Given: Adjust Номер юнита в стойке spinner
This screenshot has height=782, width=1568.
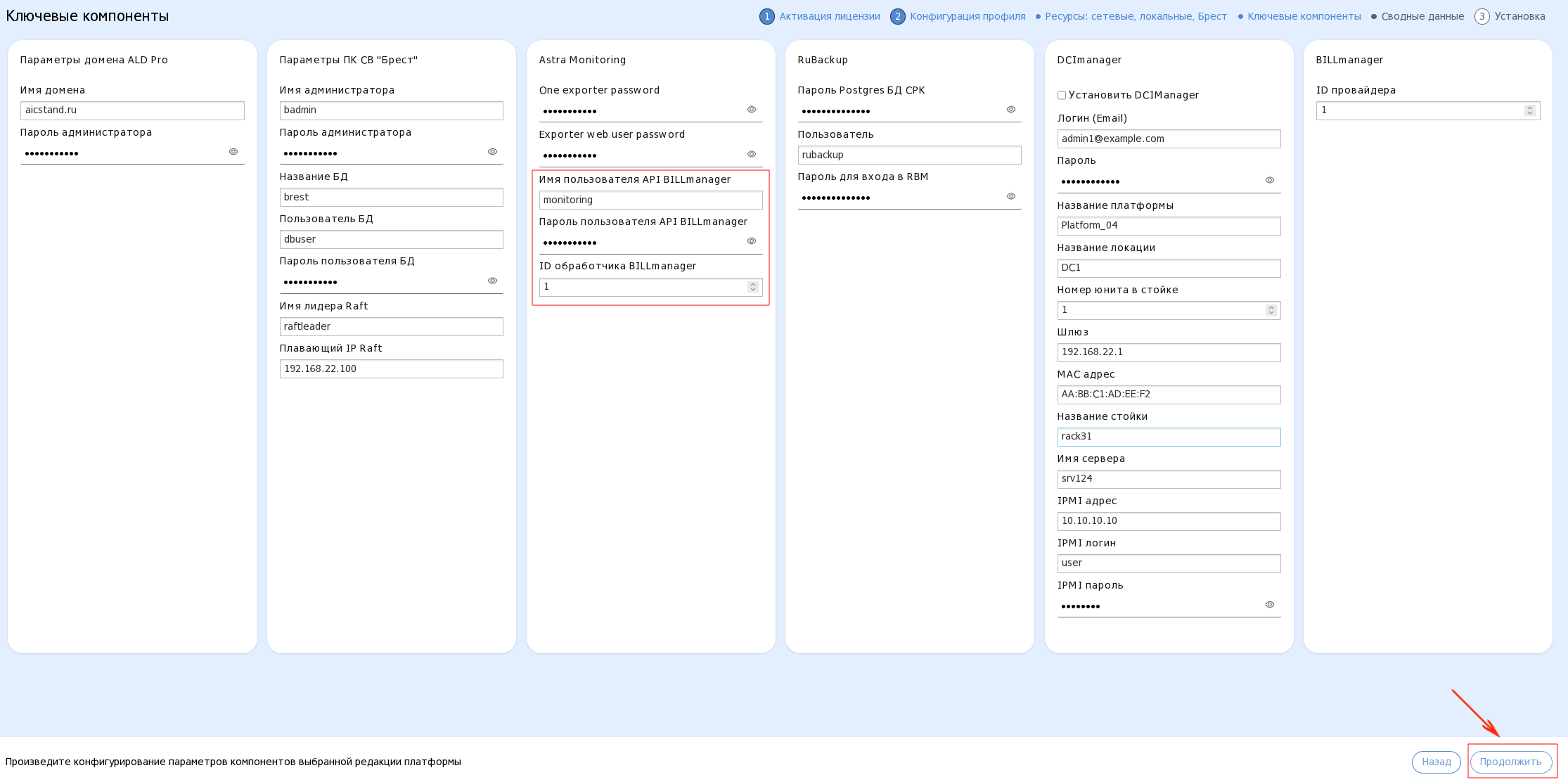Looking at the screenshot, I should coord(1271,310).
